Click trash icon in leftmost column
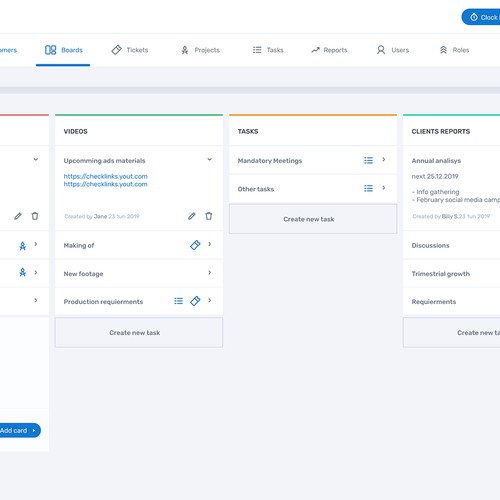This screenshot has width=500, height=500. (x=35, y=216)
